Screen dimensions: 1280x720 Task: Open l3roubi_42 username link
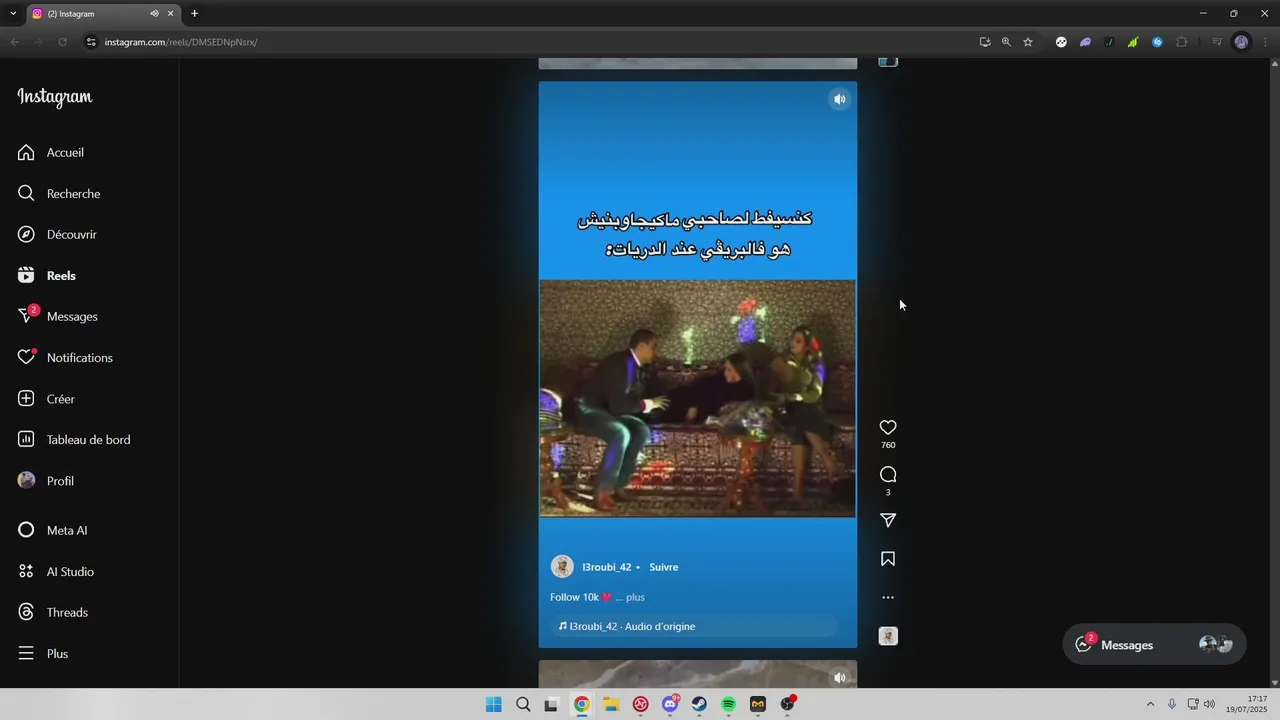coord(607,567)
